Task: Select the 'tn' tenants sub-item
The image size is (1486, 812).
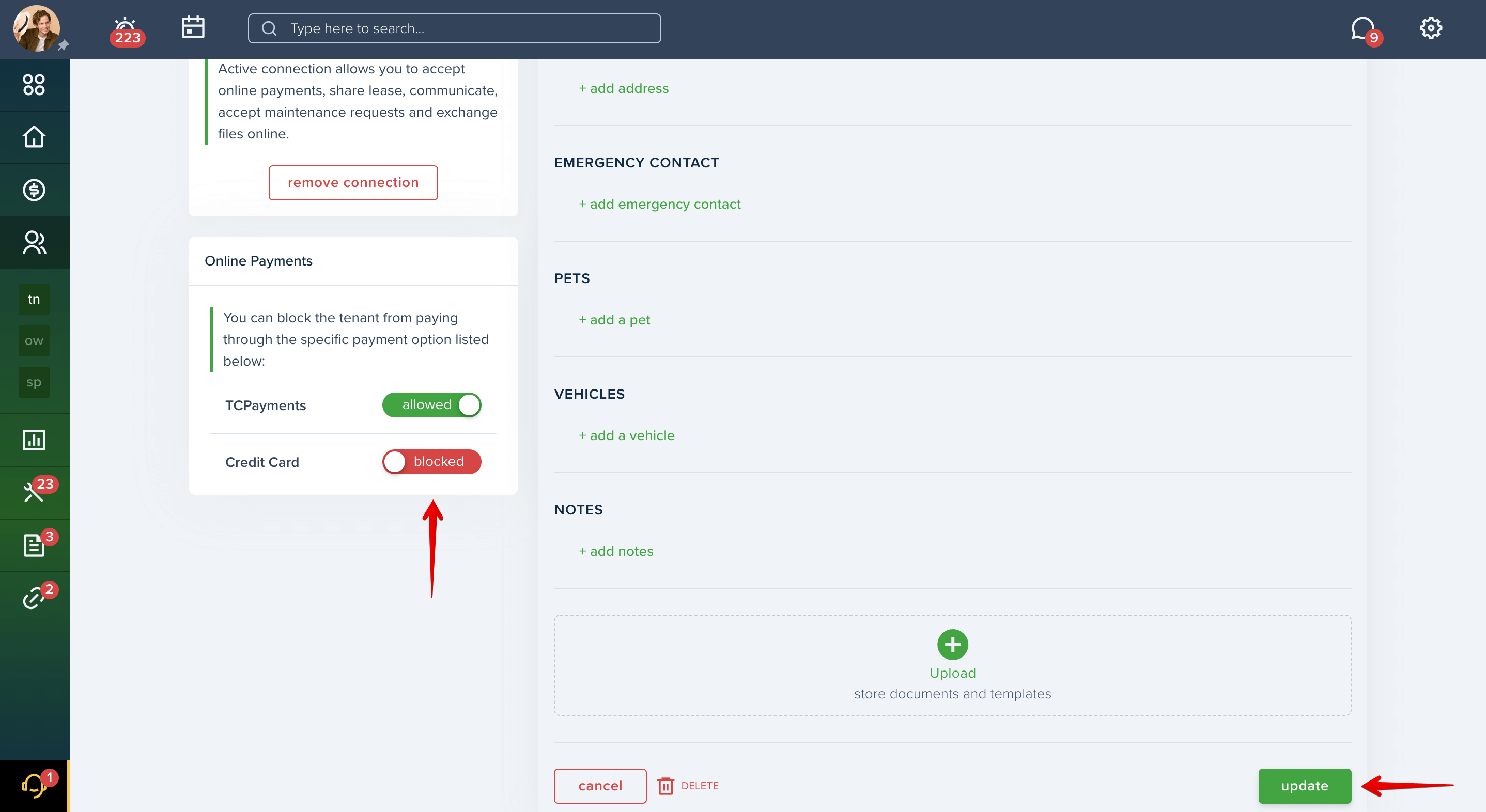Action: (x=34, y=299)
